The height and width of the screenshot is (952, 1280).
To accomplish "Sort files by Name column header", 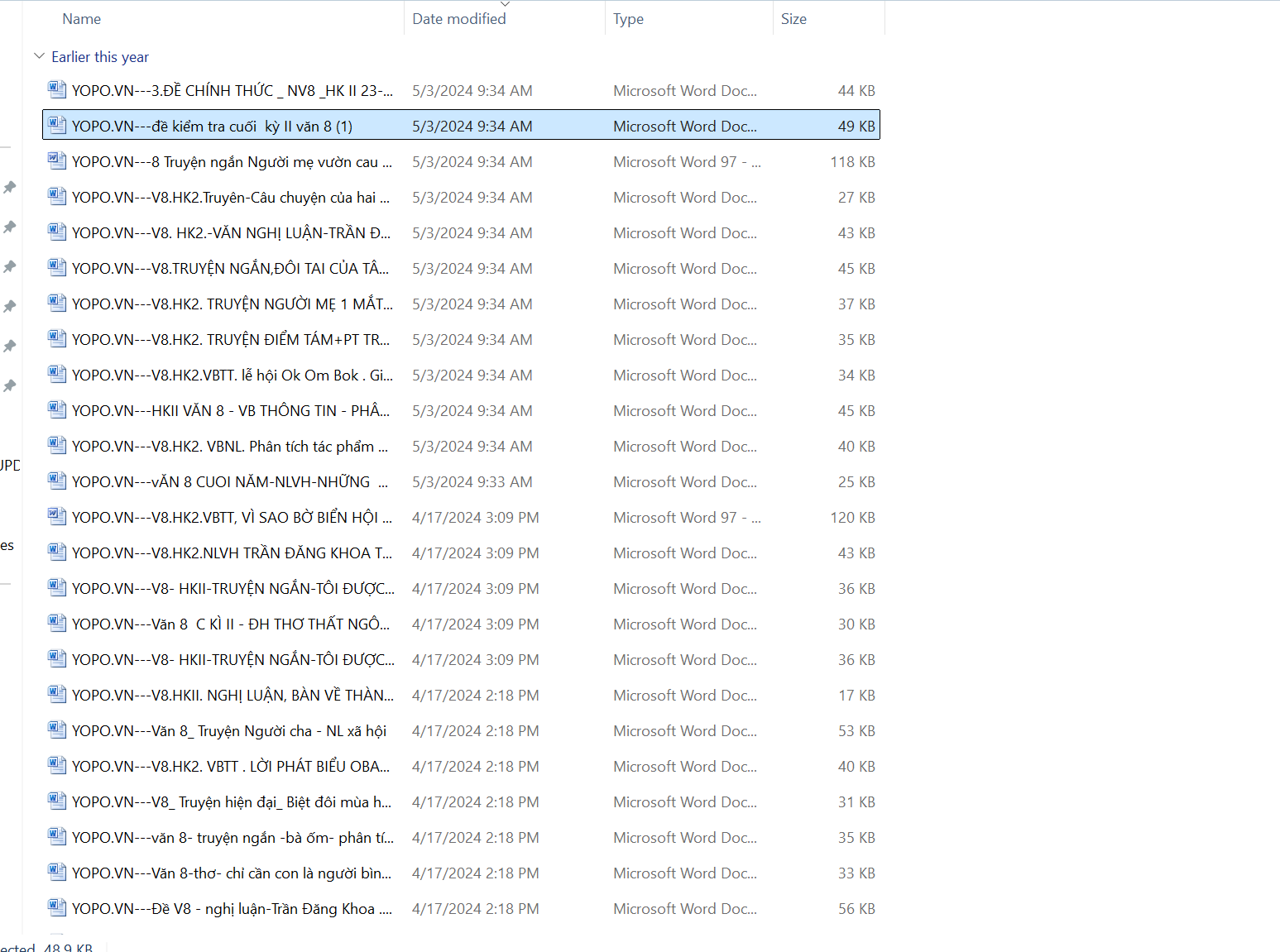I will point(82,19).
